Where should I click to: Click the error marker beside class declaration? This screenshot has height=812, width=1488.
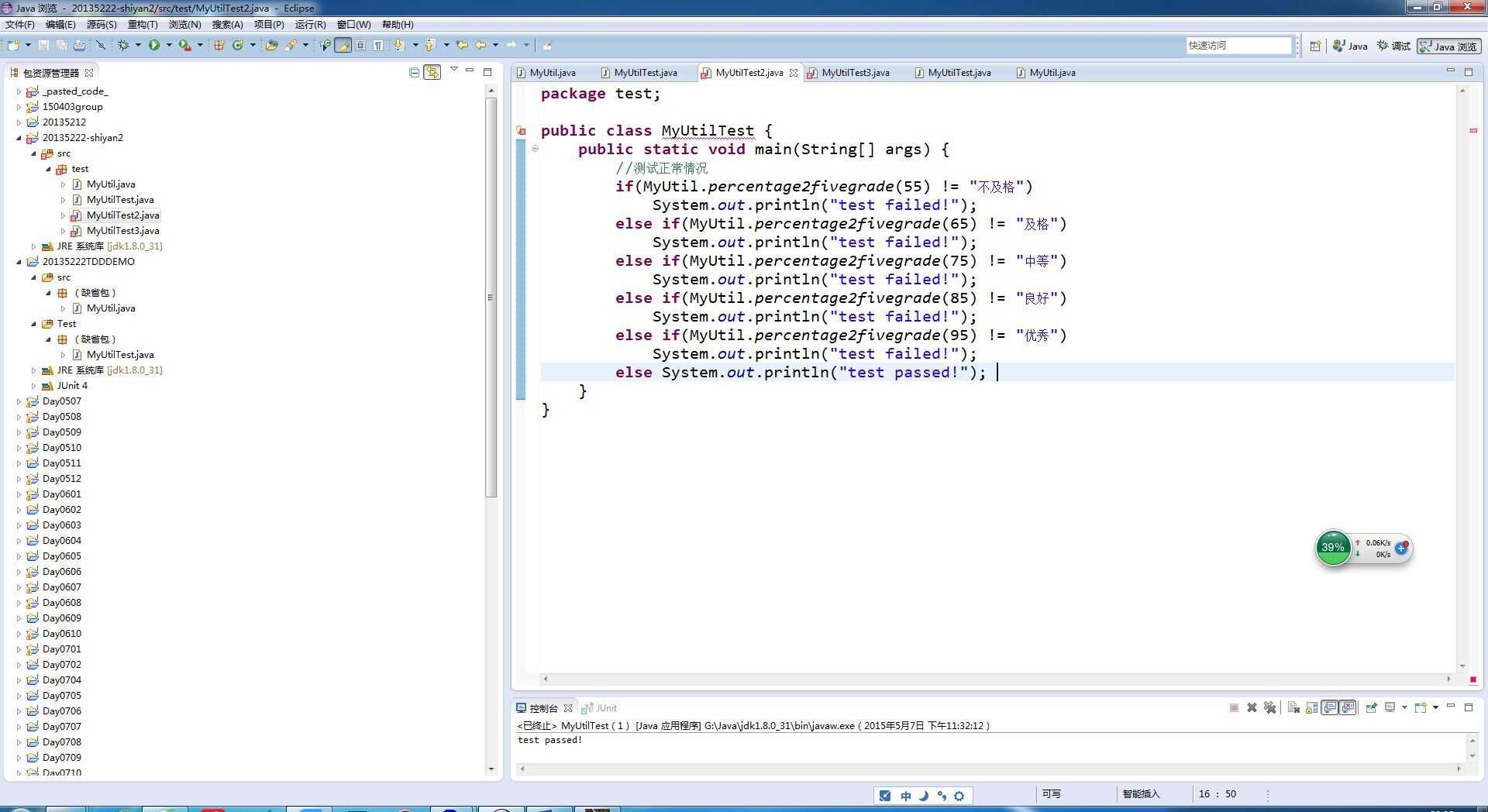(x=522, y=131)
